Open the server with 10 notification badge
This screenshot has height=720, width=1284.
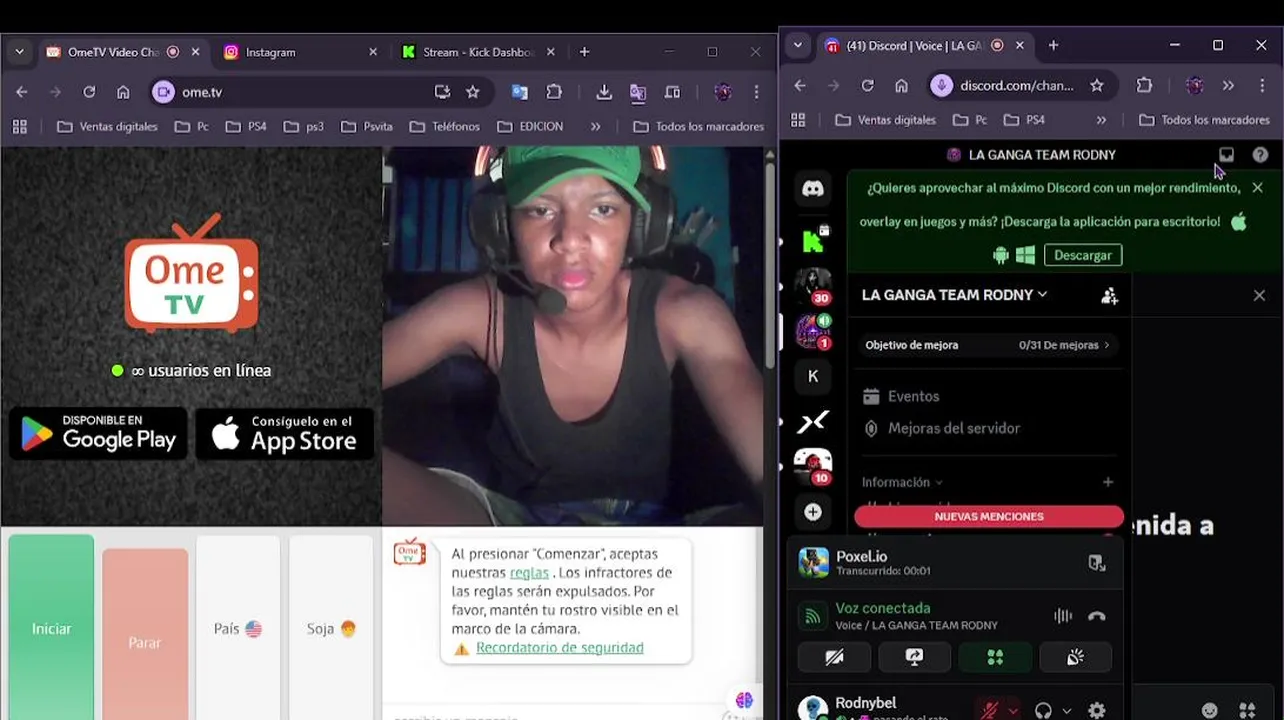coord(813,466)
